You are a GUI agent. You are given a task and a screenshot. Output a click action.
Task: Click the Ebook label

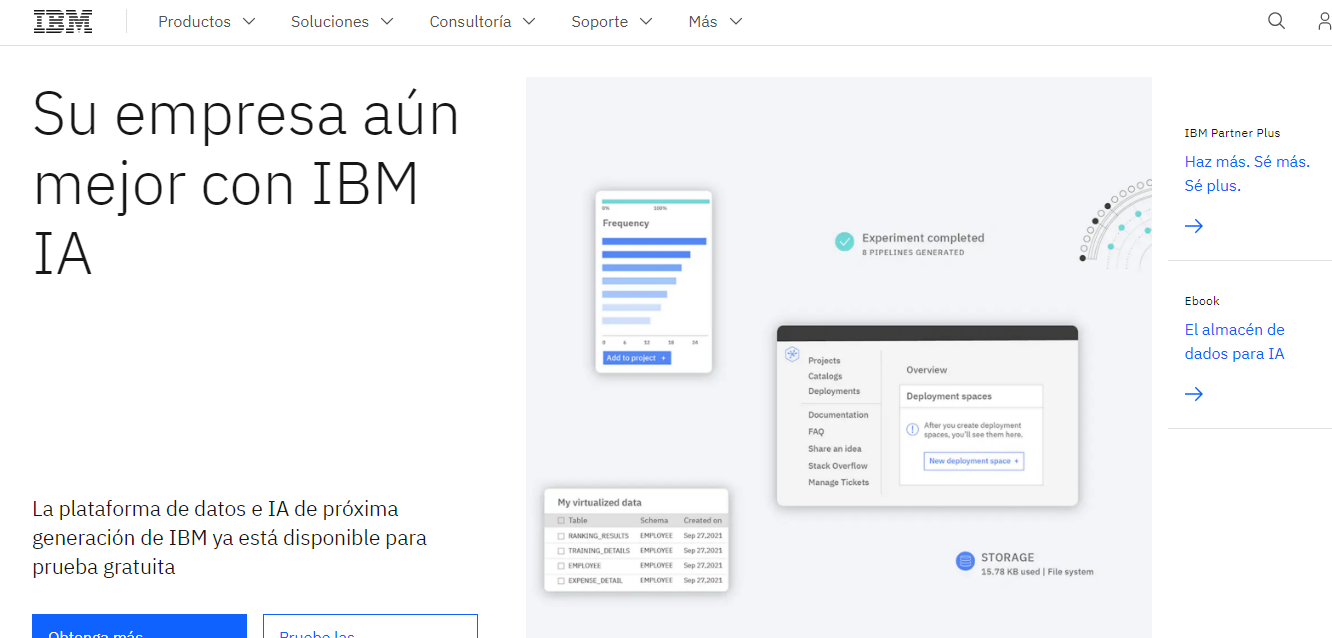point(1202,301)
